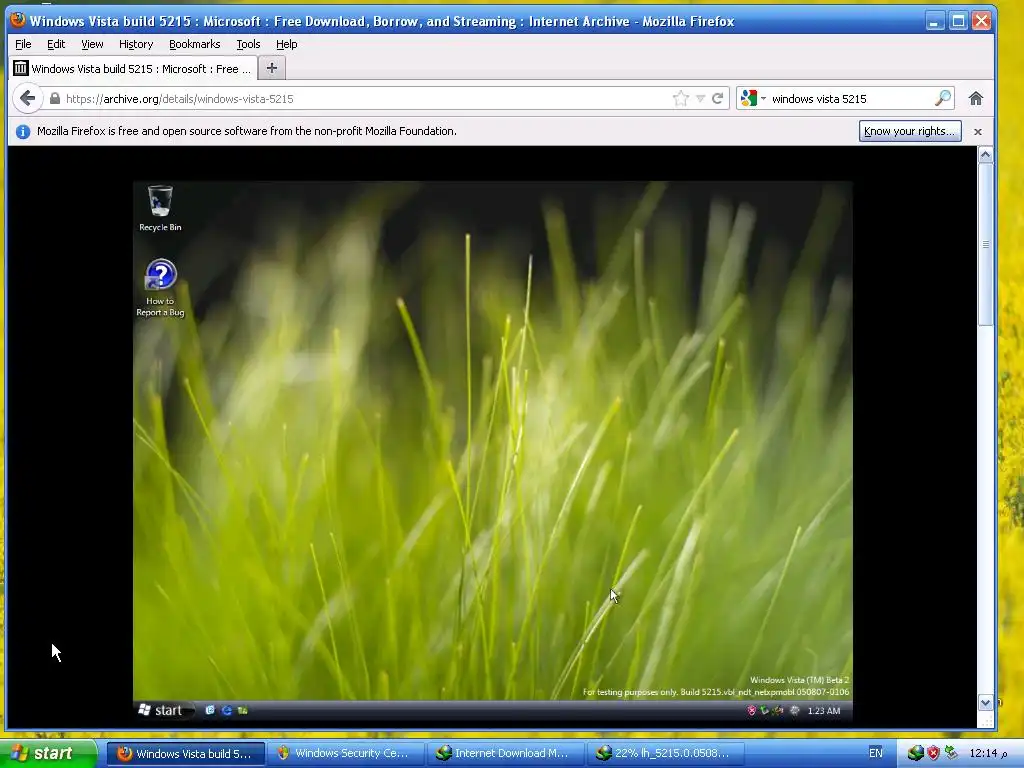Reload the page with the refresh icon
1024x768 pixels.
[718, 99]
